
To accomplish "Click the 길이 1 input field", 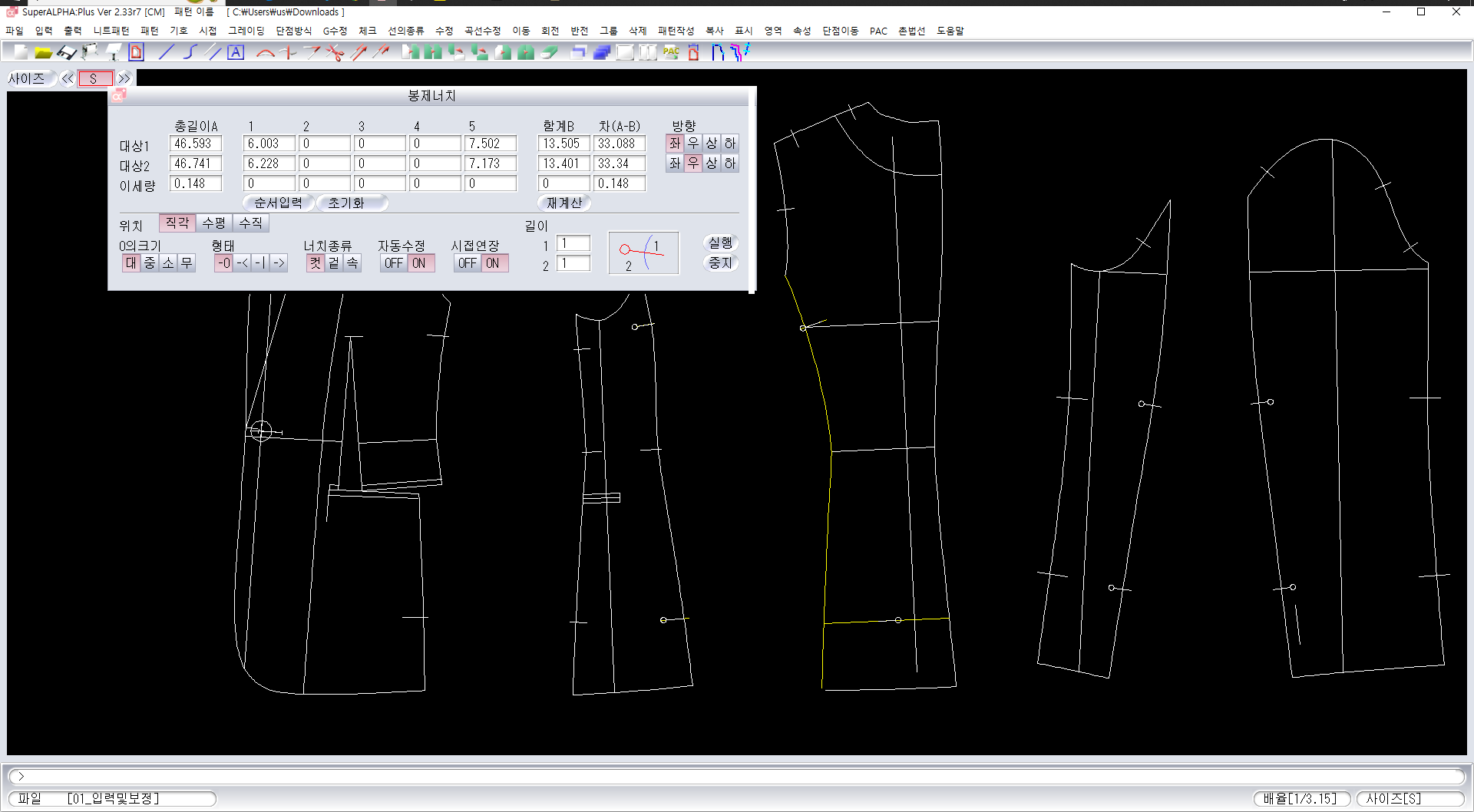I will [x=573, y=243].
